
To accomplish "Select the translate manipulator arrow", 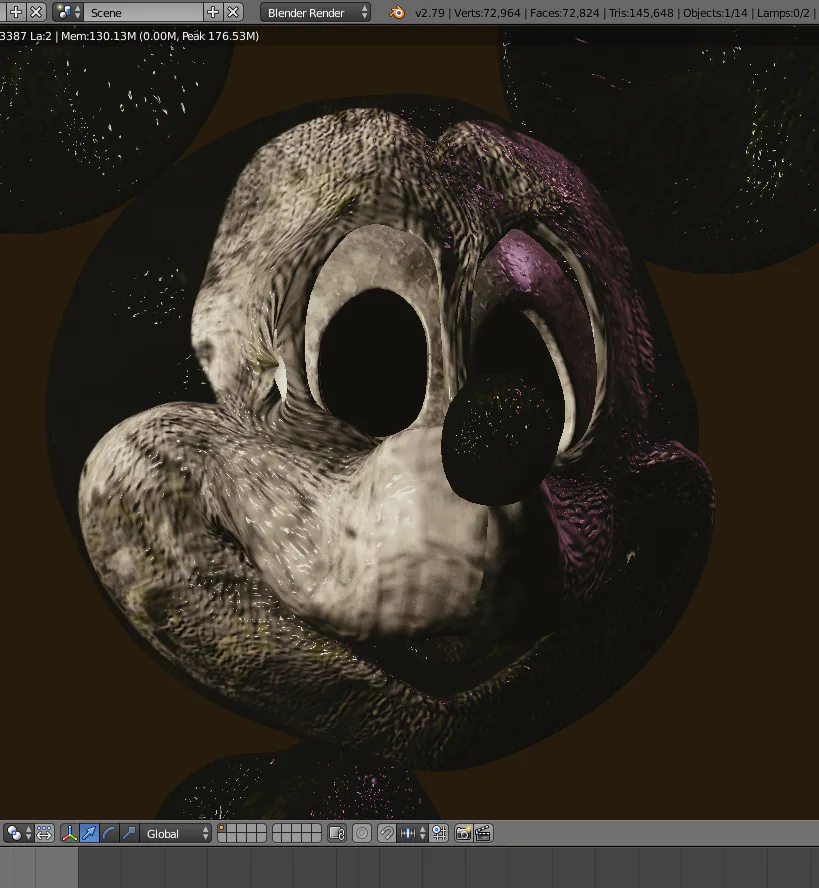I will pyautogui.click(x=89, y=833).
